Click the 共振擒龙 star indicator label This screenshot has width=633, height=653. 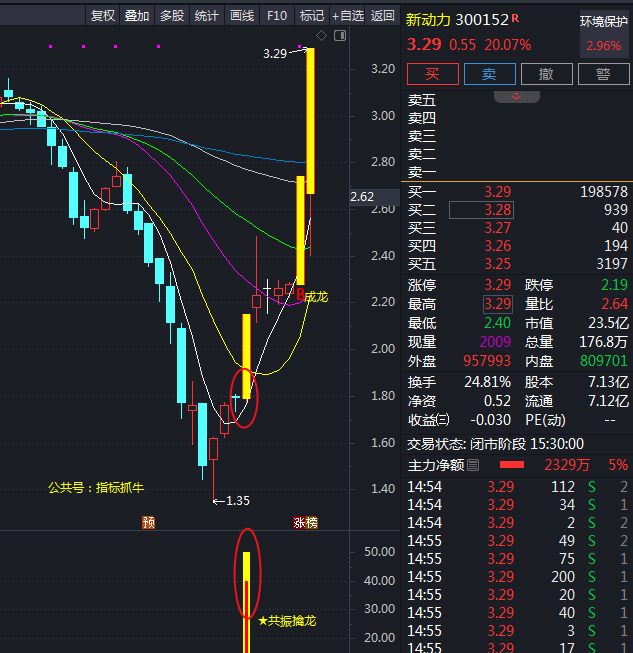[x=287, y=621]
